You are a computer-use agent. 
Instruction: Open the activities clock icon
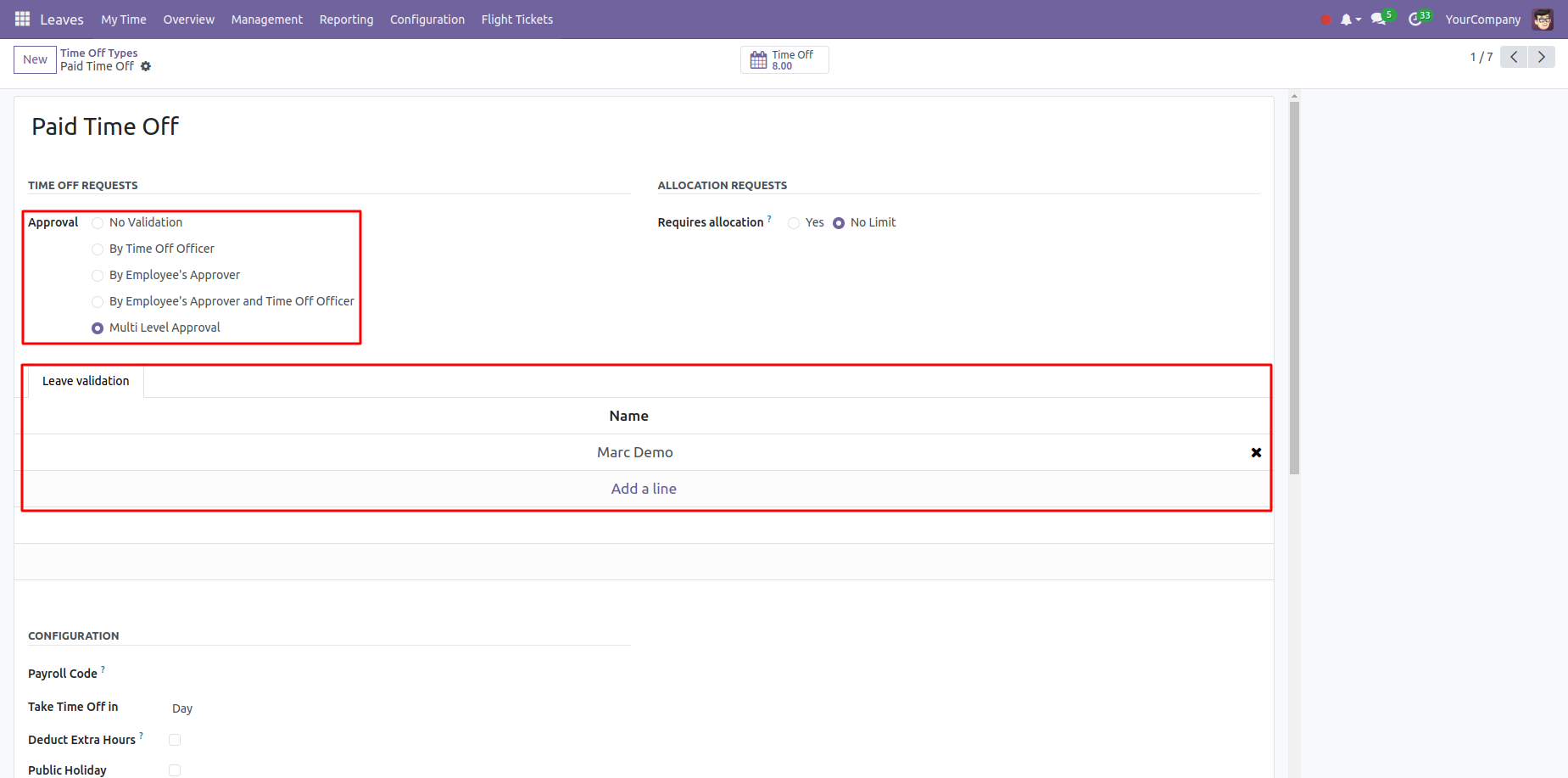pyautogui.click(x=1415, y=20)
